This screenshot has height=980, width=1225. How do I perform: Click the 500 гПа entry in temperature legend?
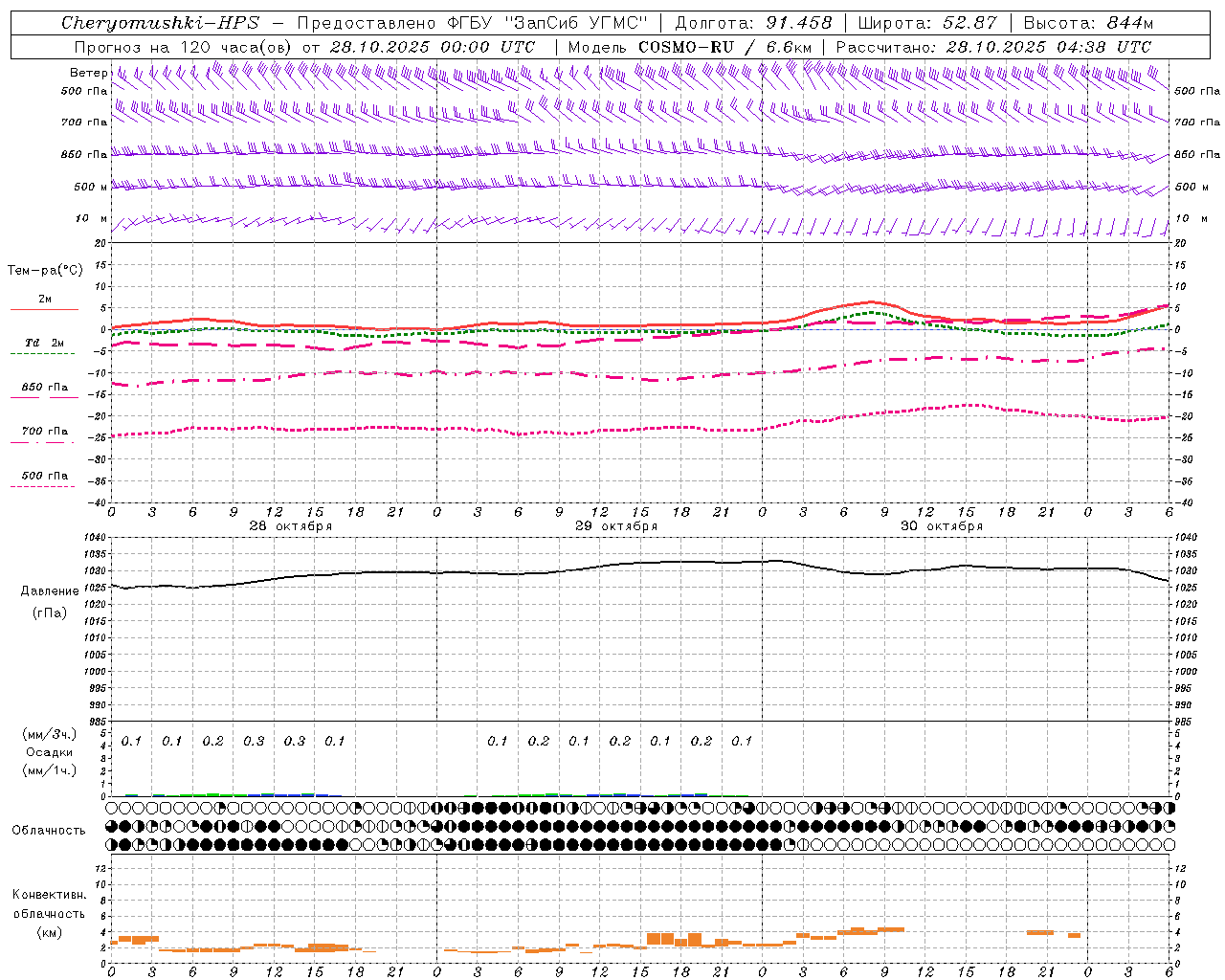pyautogui.click(x=45, y=476)
